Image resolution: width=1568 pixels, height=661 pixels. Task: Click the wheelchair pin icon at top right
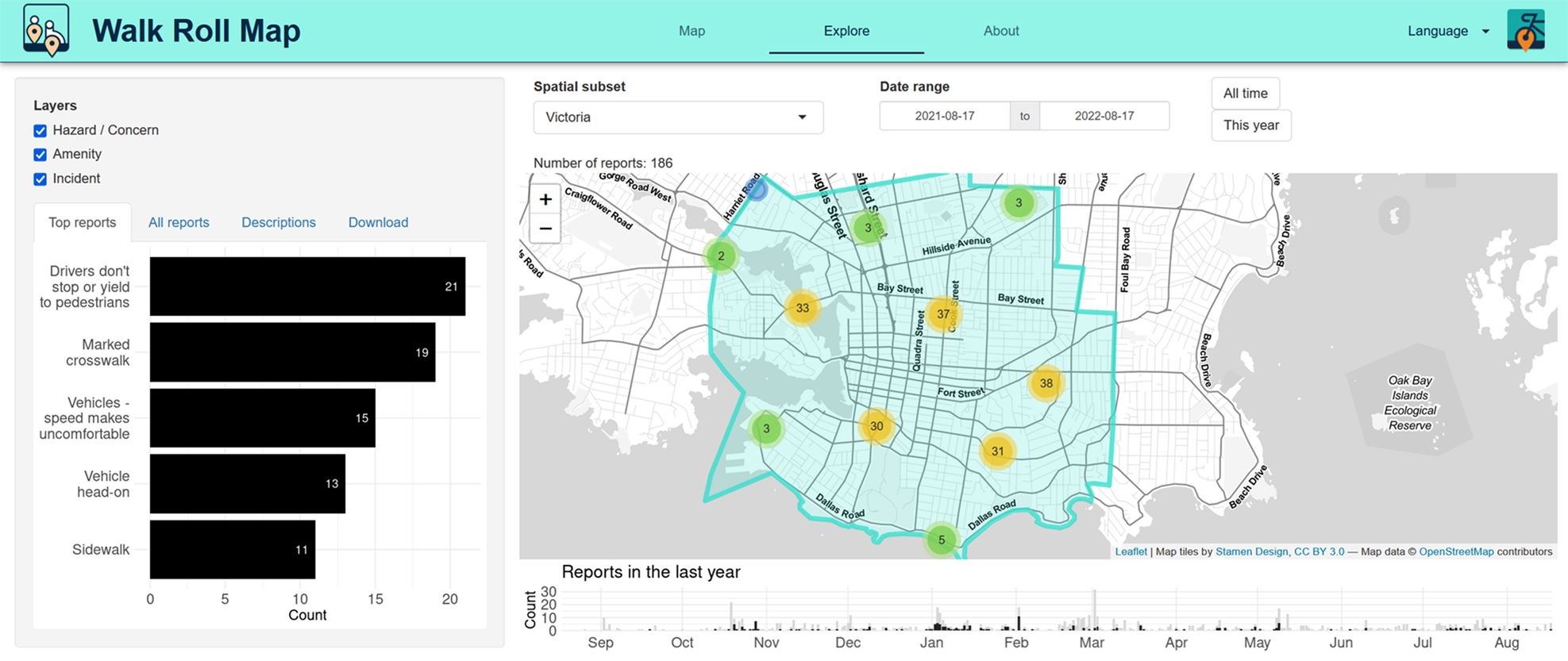tap(1525, 31)
